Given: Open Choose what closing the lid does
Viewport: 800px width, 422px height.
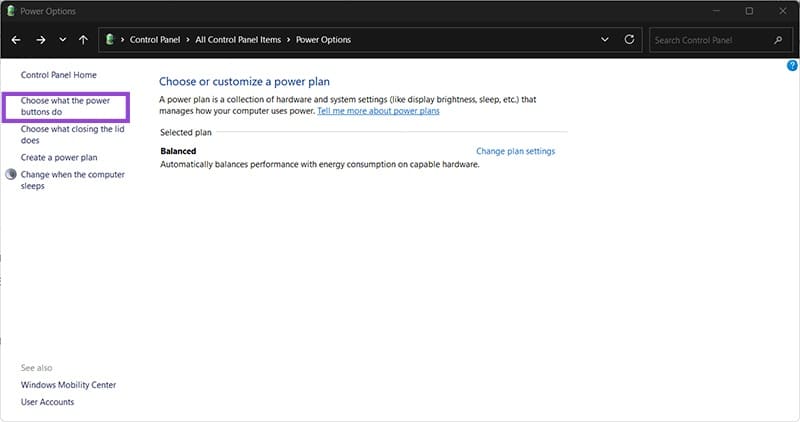Looking at the screenshot, I should [x=72, y=135].
